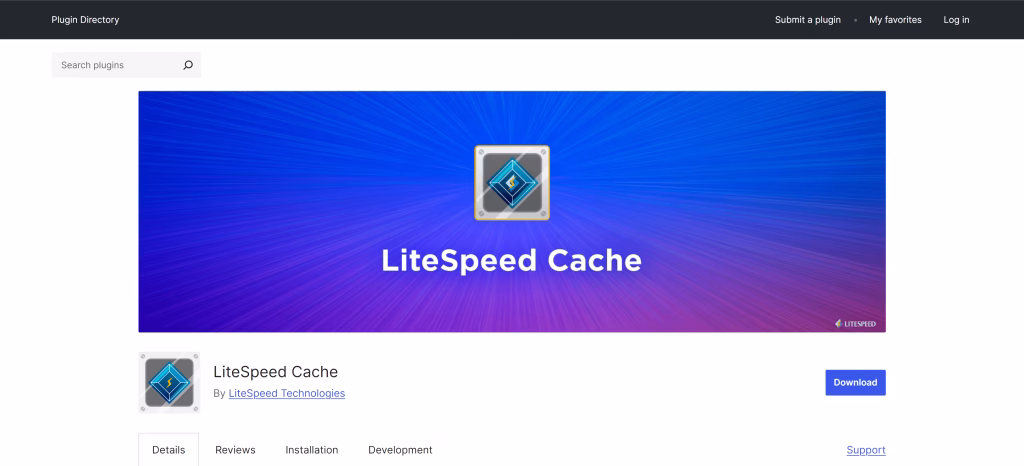Select the Details tab
This screenshot has width=1024, height=466.
coord(168,450)
